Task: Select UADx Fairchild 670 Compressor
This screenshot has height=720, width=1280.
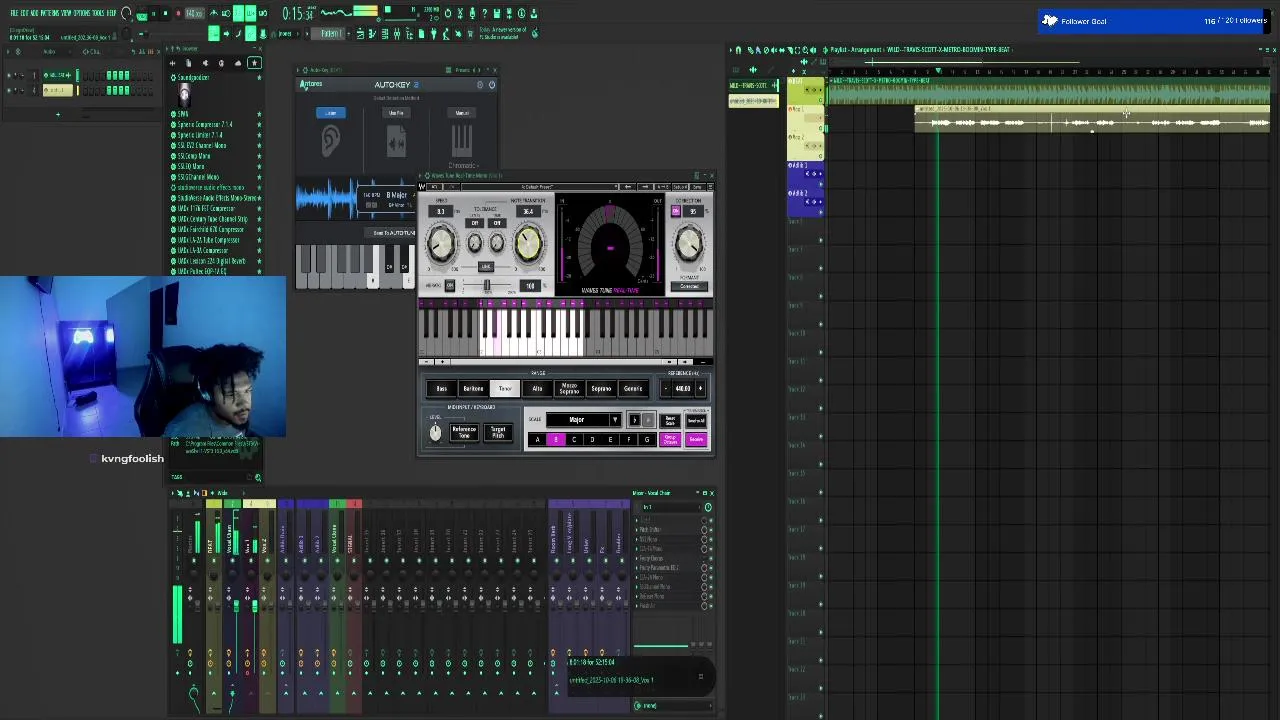Action: click(x=210, y=230)
